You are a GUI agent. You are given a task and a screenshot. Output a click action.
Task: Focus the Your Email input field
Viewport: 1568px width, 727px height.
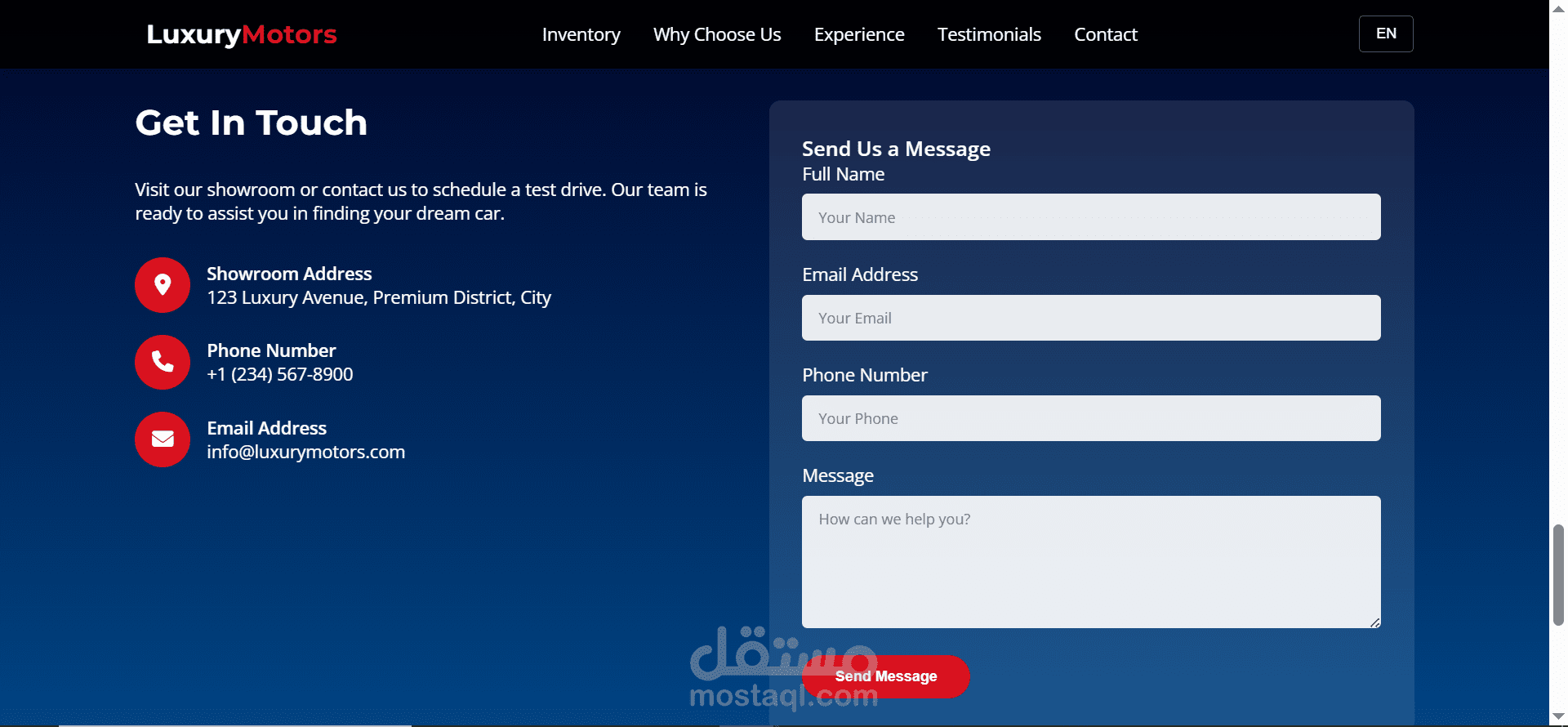point(1091,318)
